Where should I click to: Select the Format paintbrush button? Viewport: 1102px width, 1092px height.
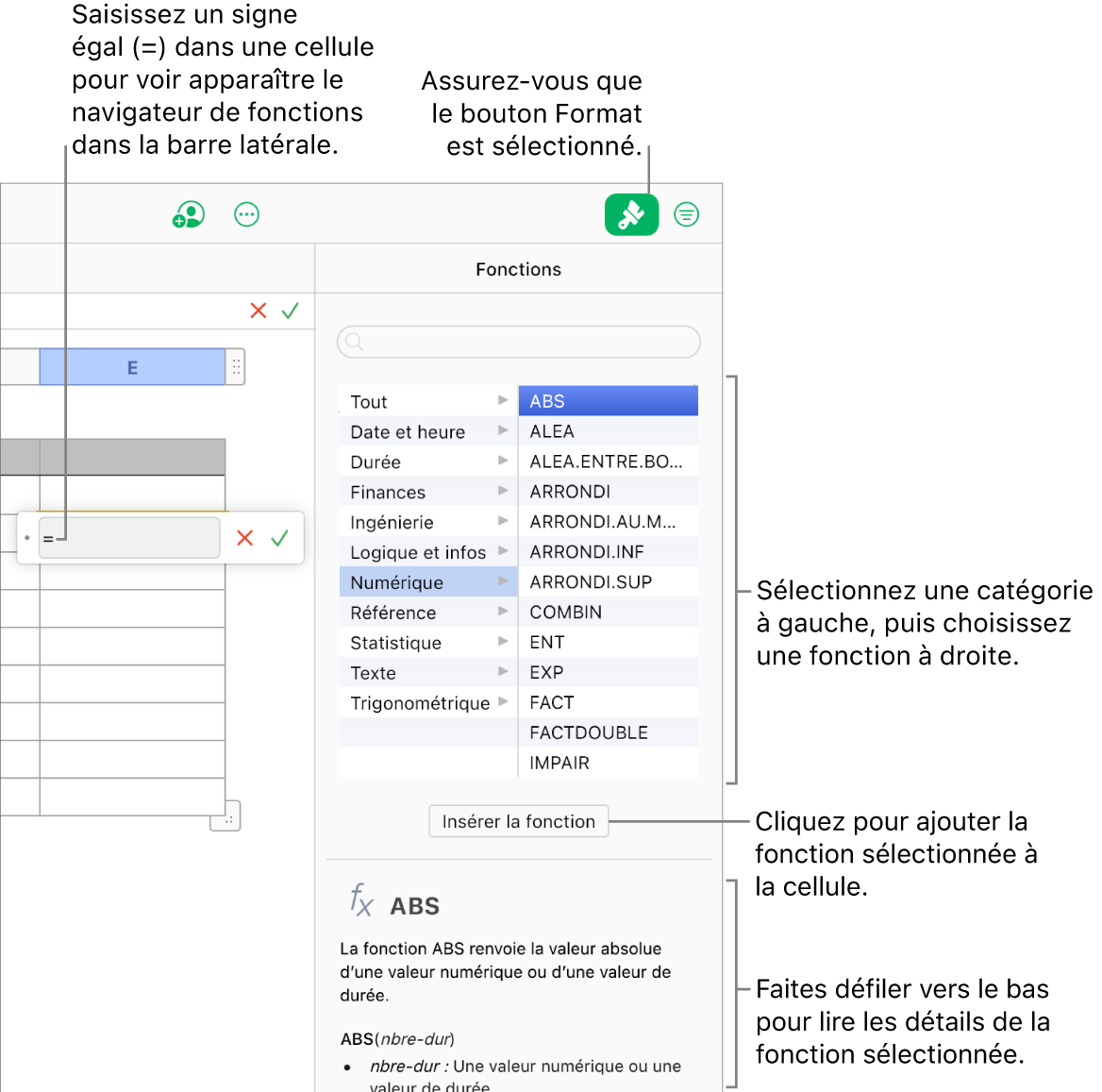coord(631,214)
